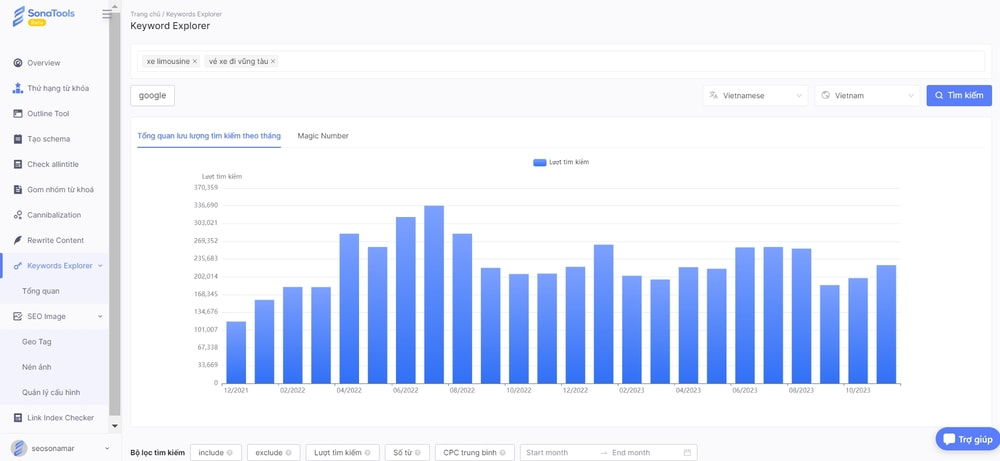This screenshot has width=1000, height=461.
Task: Open the calendar icon in date range
Action: tap(687, 453)
